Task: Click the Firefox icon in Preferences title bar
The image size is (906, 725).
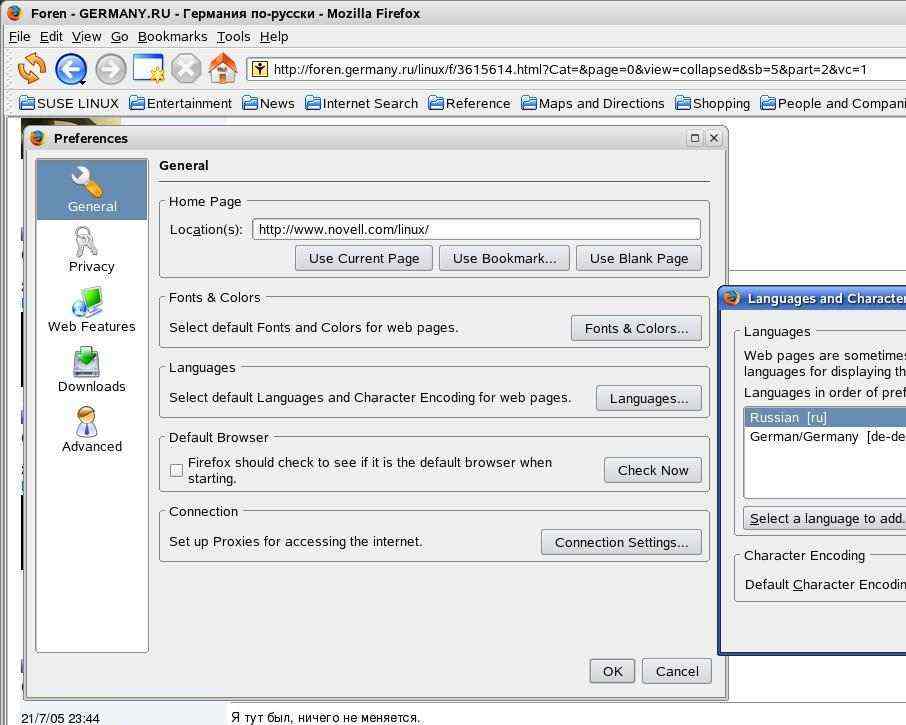Action: [38, 138]
